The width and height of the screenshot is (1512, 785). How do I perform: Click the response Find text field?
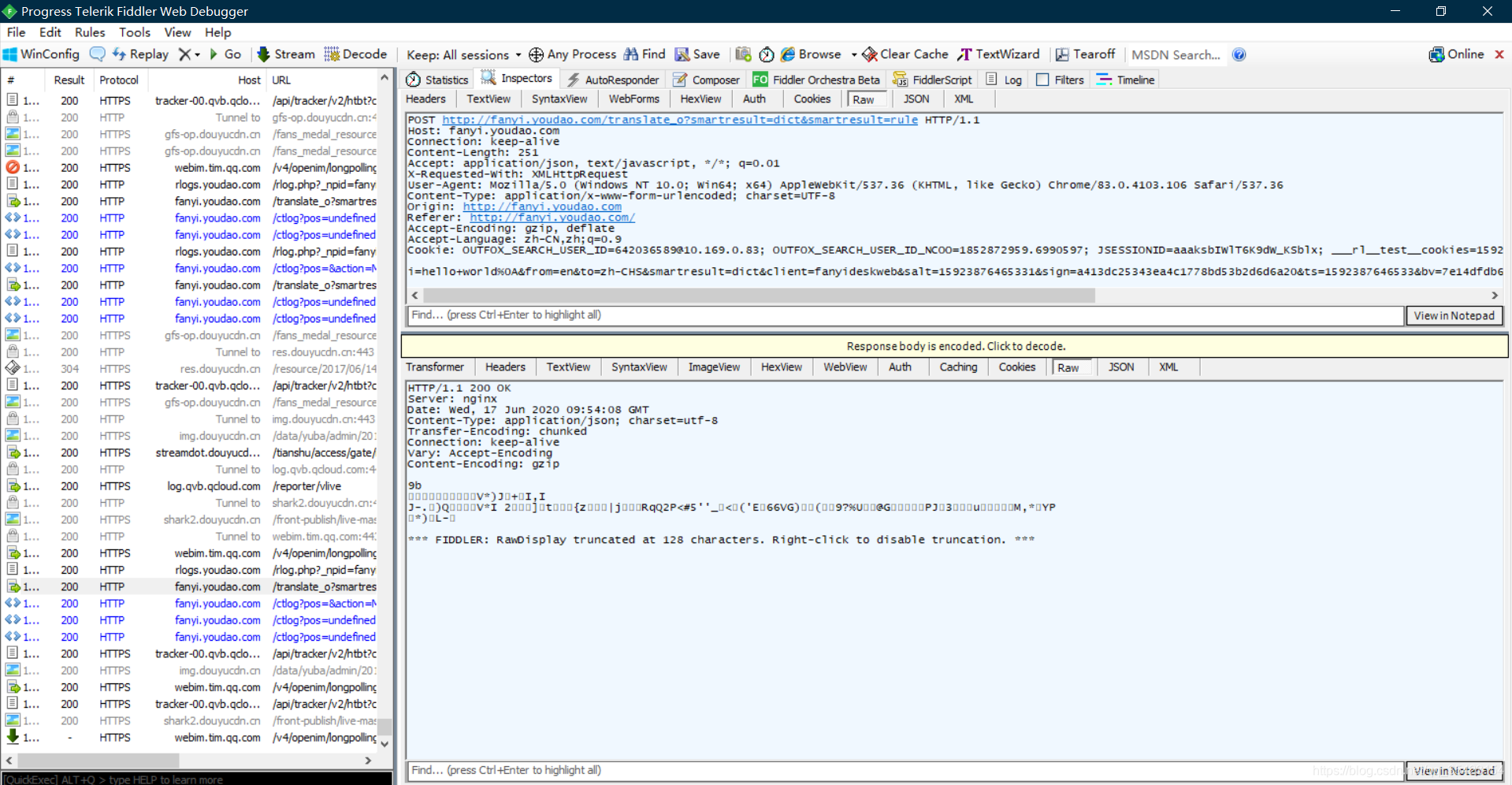point(905,771)
